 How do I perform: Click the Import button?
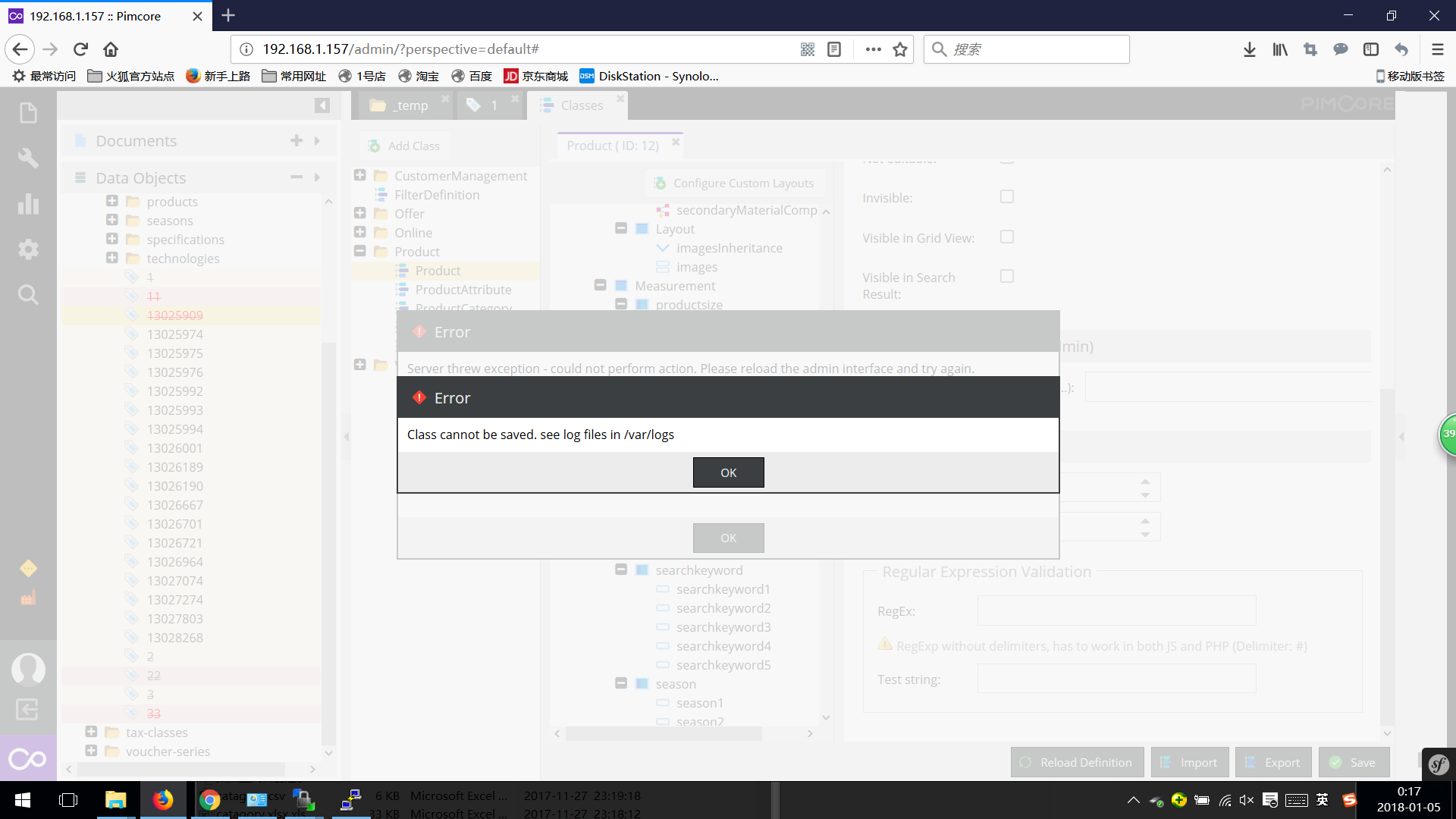coord(1190,762)
